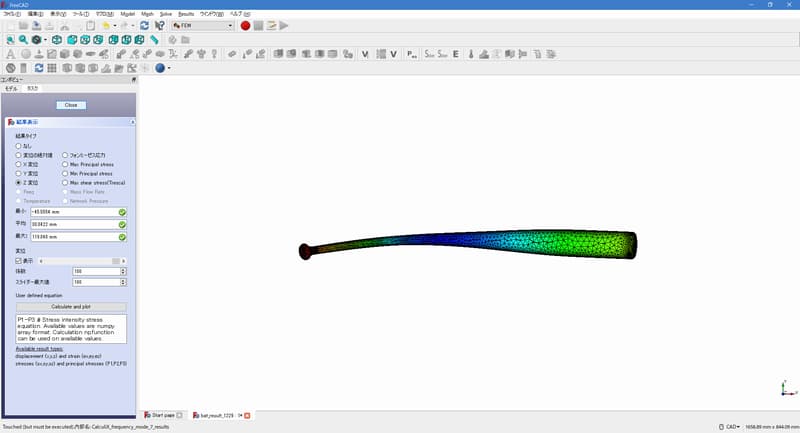Click the 'E' equation icon in FEM toolbar
Screen dimensions: 800x433
456,54
